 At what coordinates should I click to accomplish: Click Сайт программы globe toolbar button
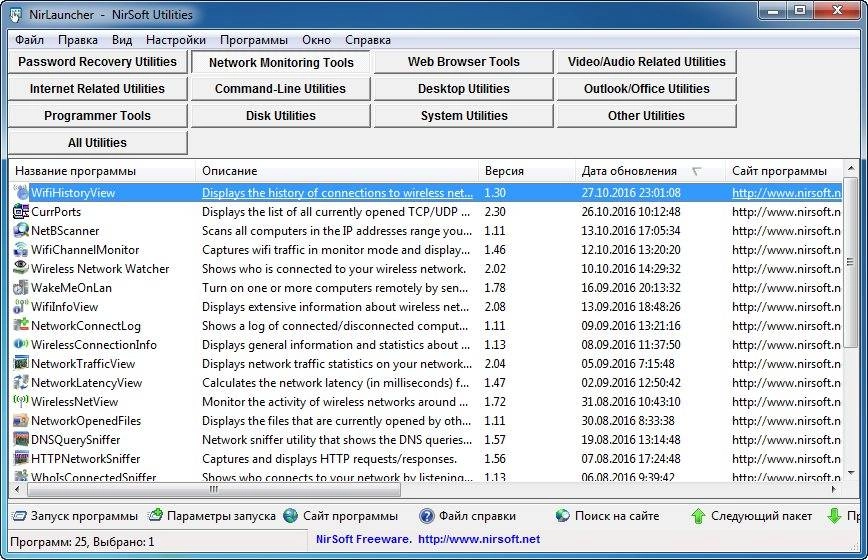click(x=341, y=516)
